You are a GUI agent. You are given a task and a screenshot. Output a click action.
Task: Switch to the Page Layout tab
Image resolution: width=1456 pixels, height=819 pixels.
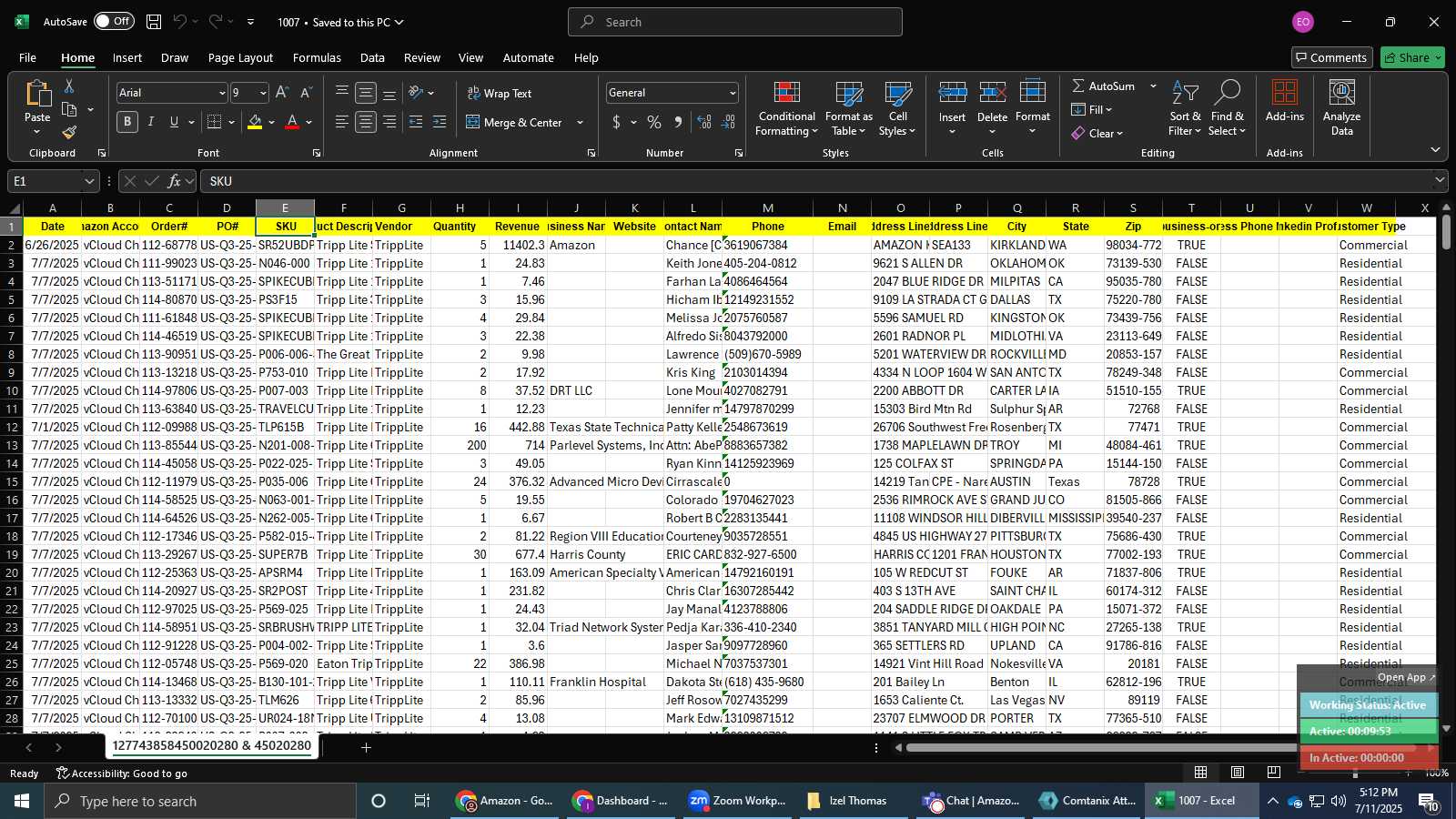click(x=240, y=57)
